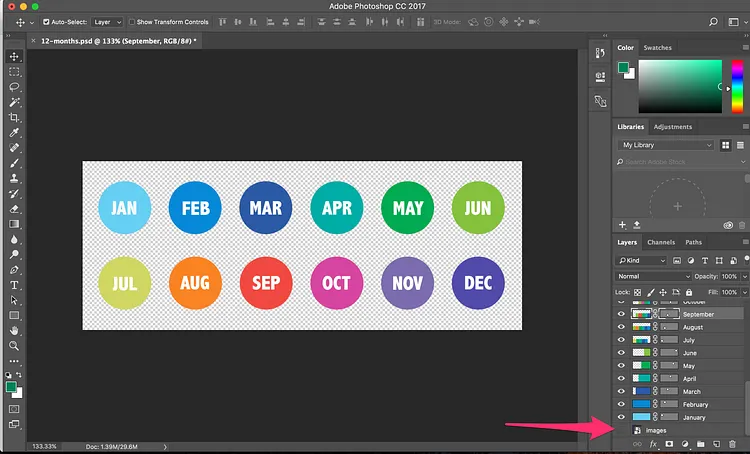Open the Libraries tab
Image resolution: width=750 pixels, height=454 pixels.
[630, 127]
